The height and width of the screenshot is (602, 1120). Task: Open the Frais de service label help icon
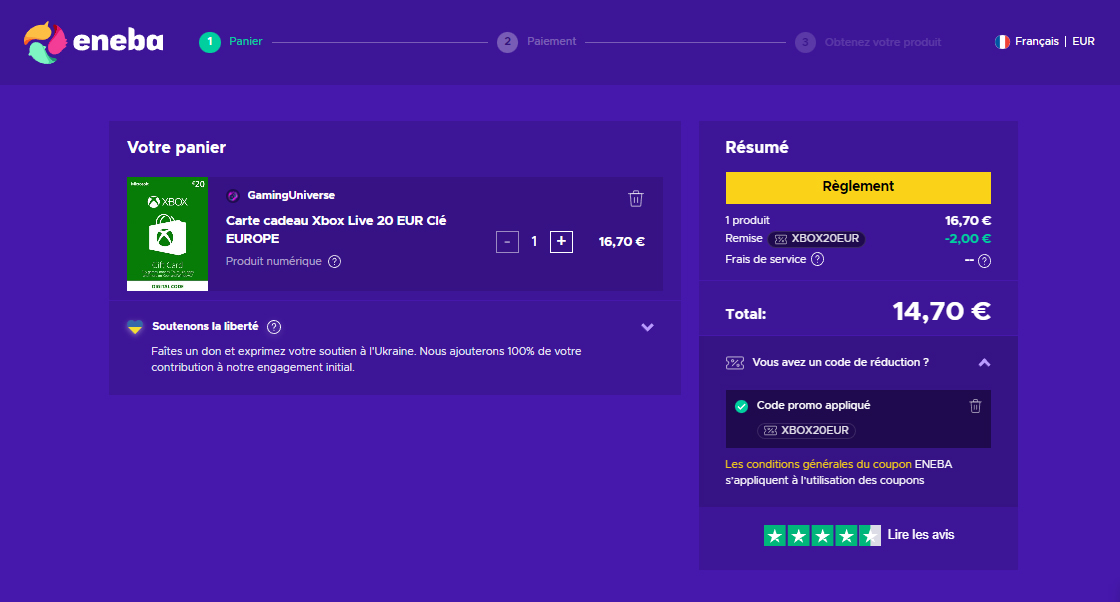pos(817,260)
